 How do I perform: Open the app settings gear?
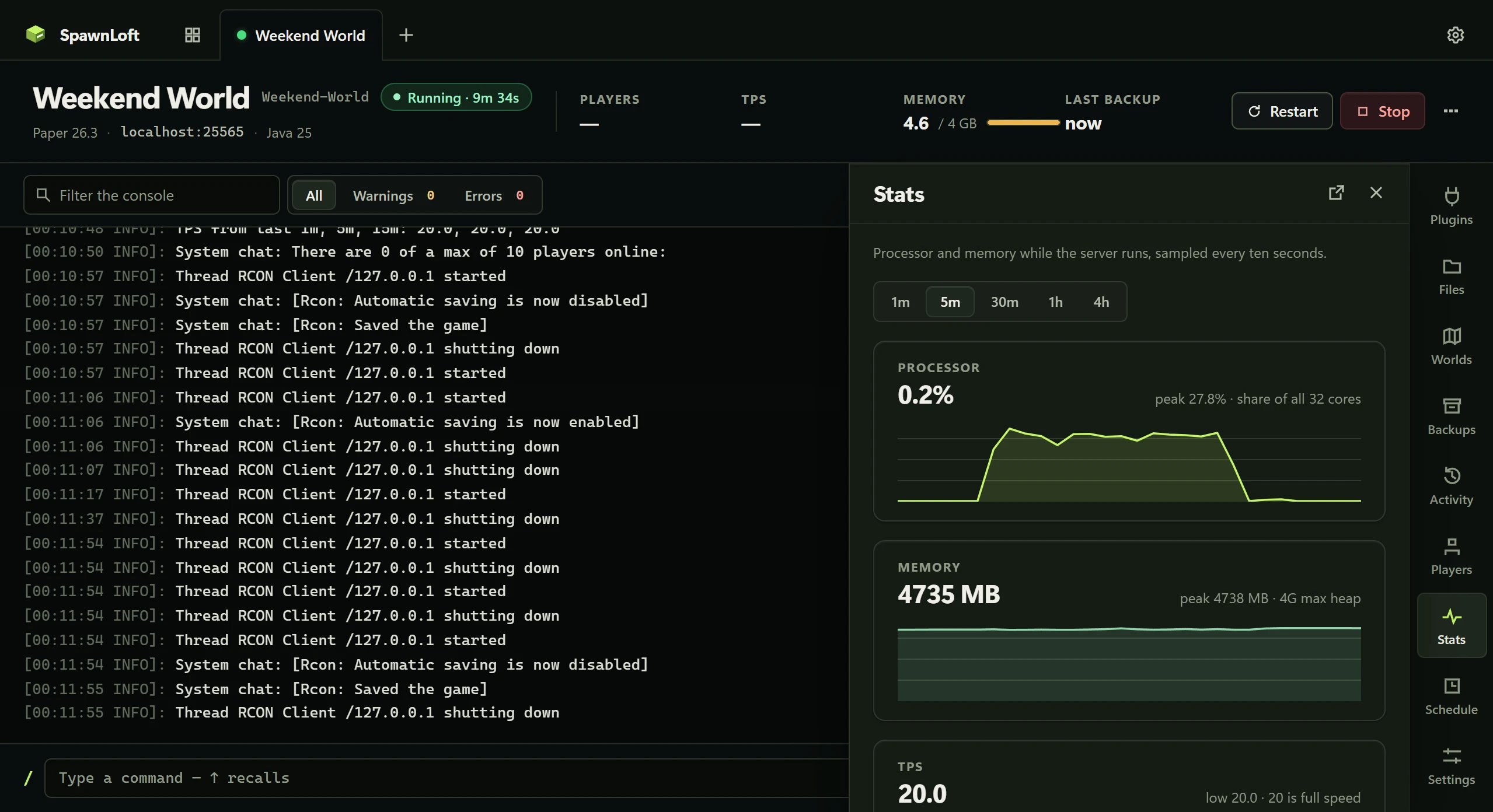tap(1456, 35)
